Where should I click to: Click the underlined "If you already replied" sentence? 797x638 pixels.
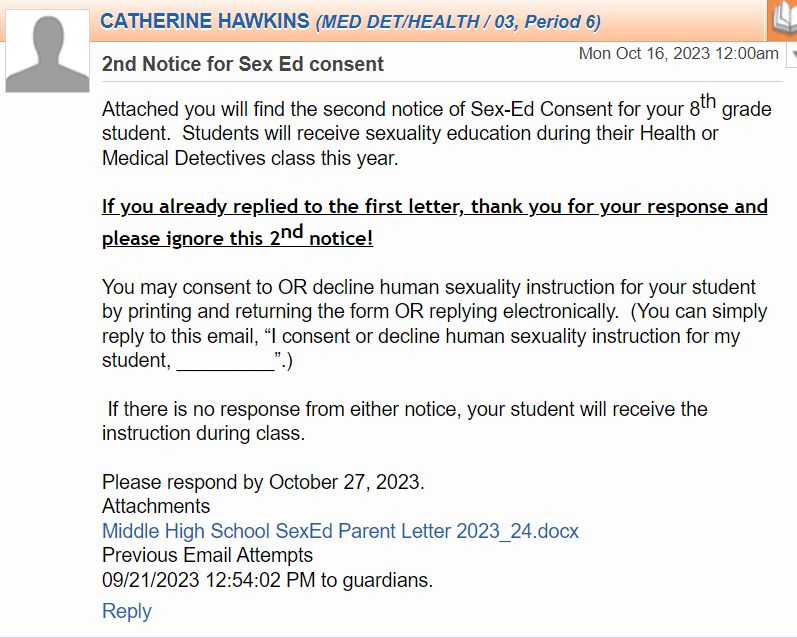[x=434, y=207]
